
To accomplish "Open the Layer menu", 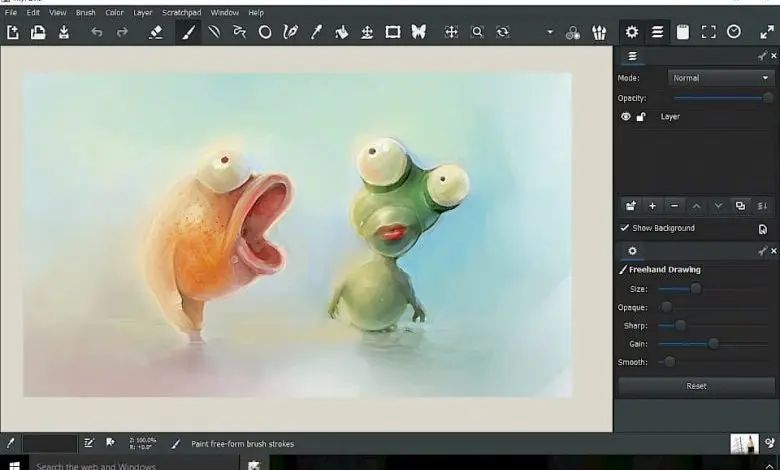I will click(143, 12).
